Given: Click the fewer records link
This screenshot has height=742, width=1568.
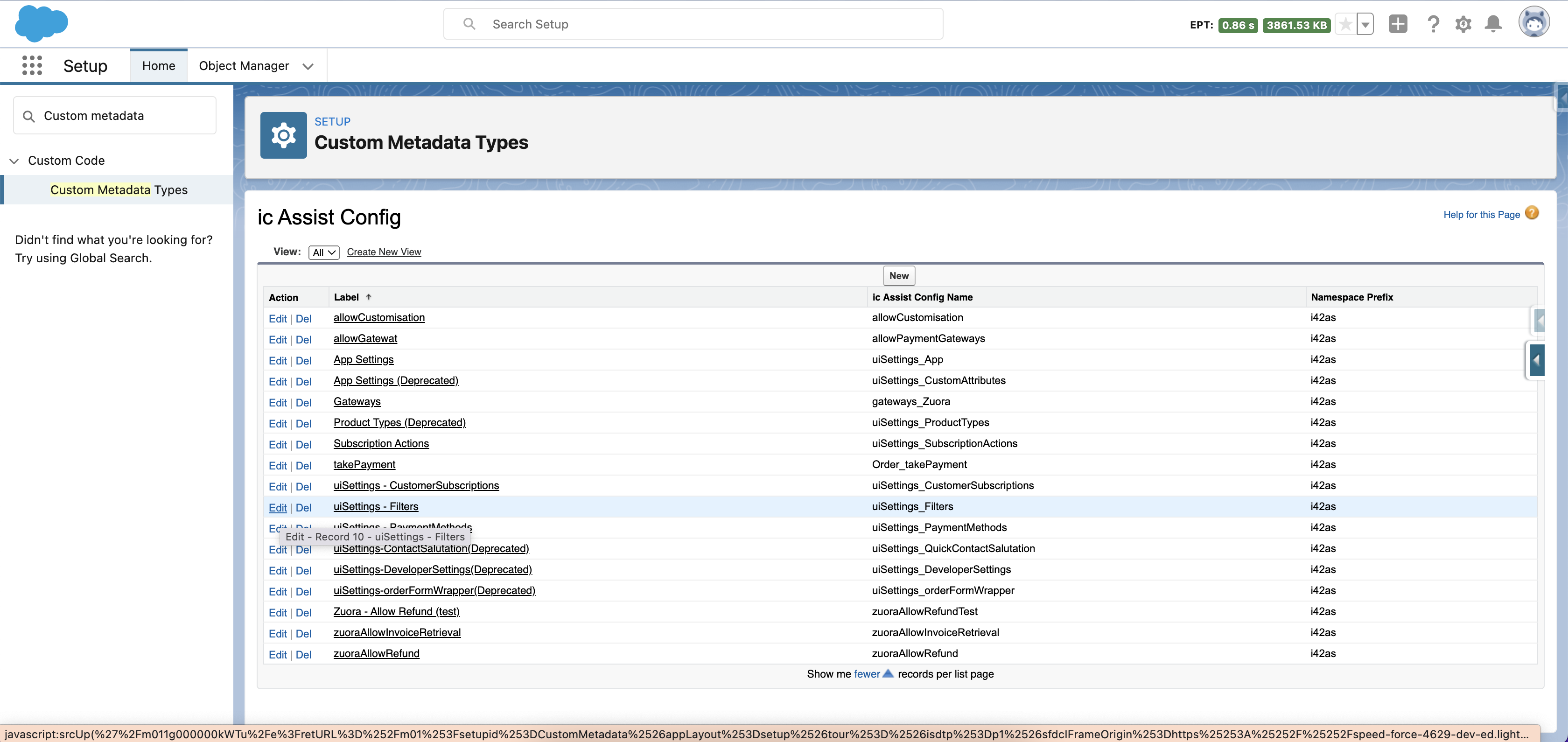Looking at the screenshot, I should pyautogui.click(x=867, y=674).
